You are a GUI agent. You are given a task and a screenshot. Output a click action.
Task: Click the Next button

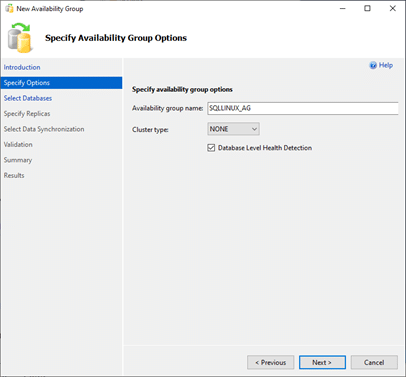click(322, 362)
